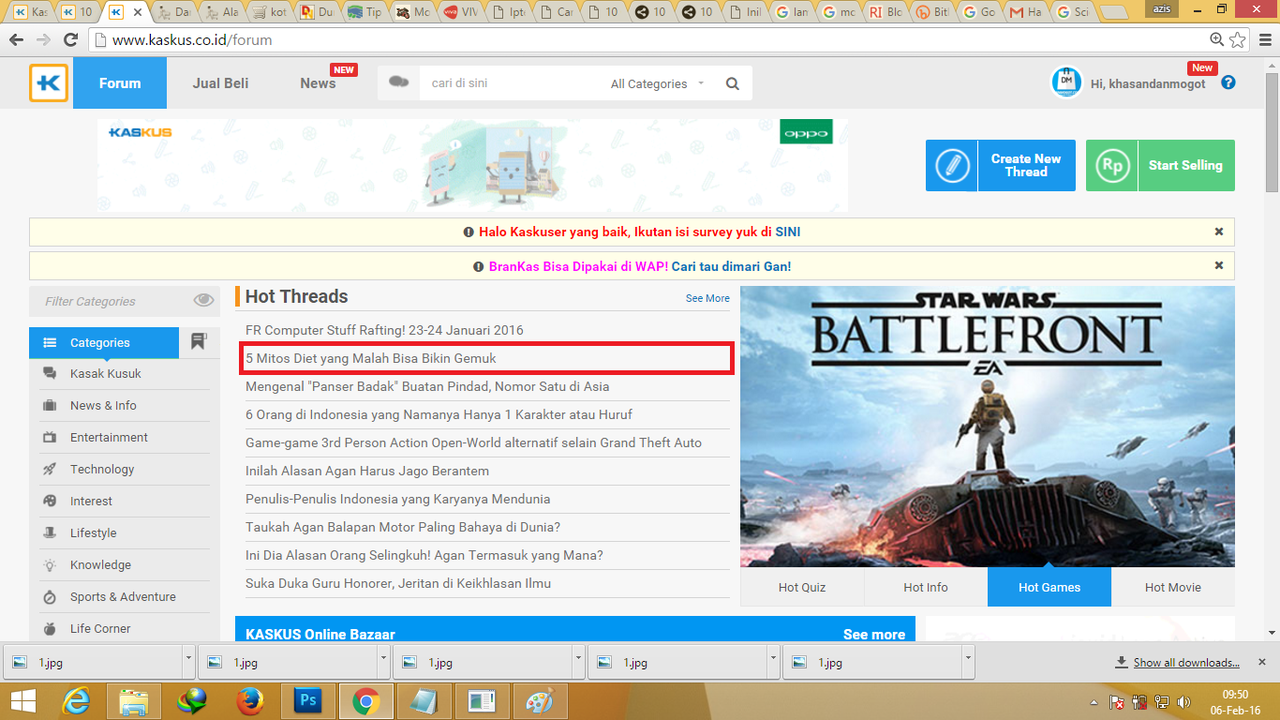Open File Explorer from the taskbar
This screenshot has width=1280, height=720.
point(134,701)
